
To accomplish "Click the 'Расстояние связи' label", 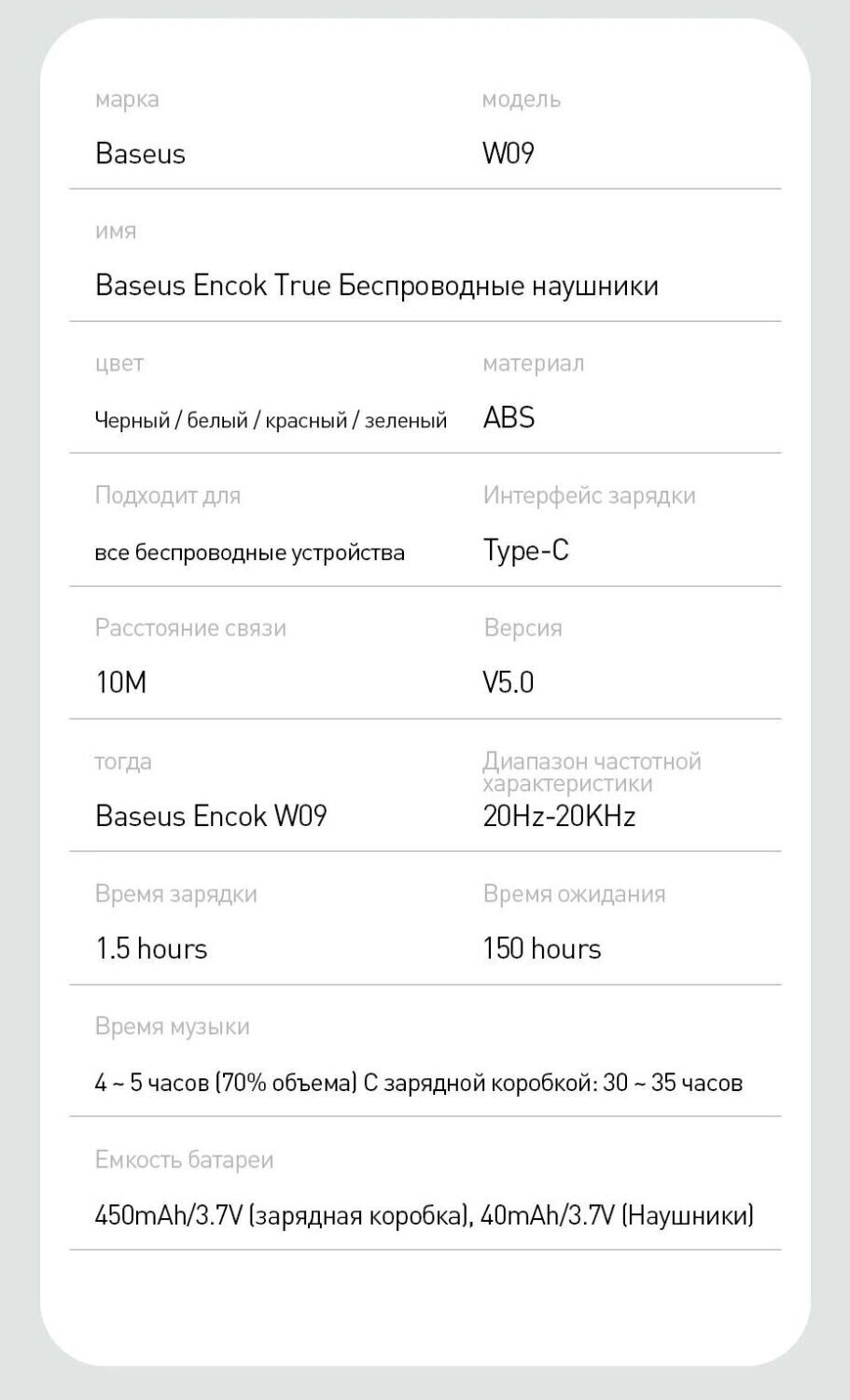I will (190, 628).
